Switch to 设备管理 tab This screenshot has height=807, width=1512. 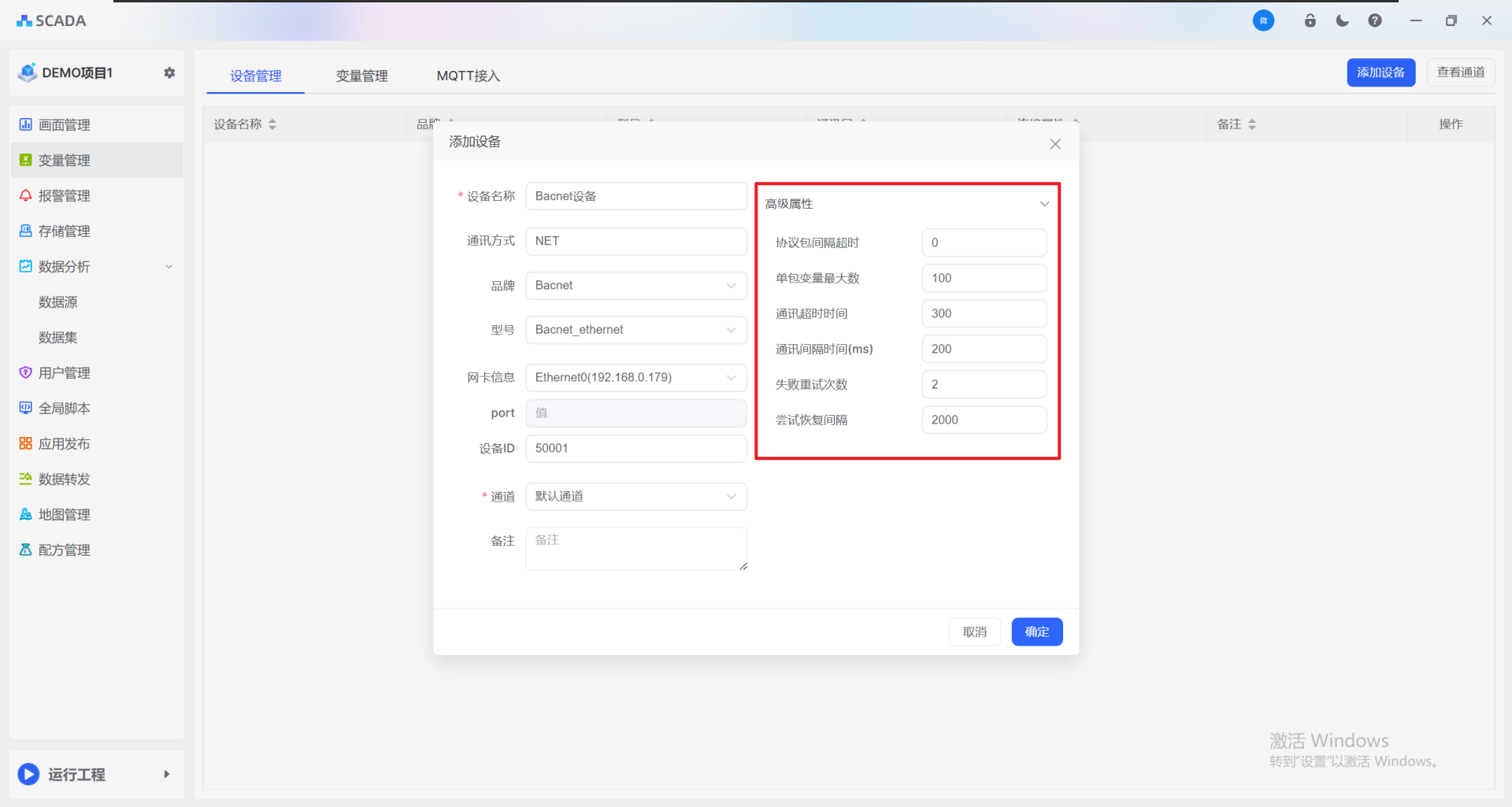256,76
